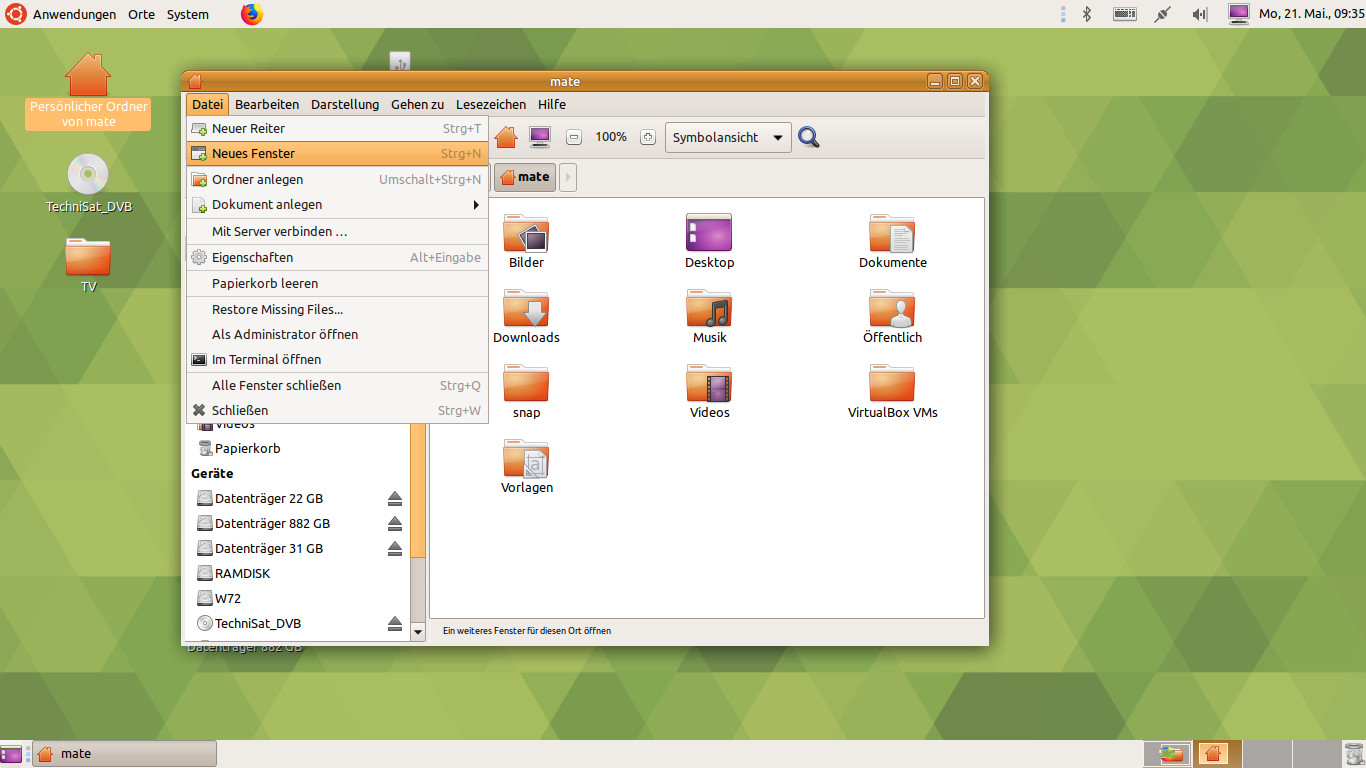Open the Lesezeichen menu

[491, 104]
